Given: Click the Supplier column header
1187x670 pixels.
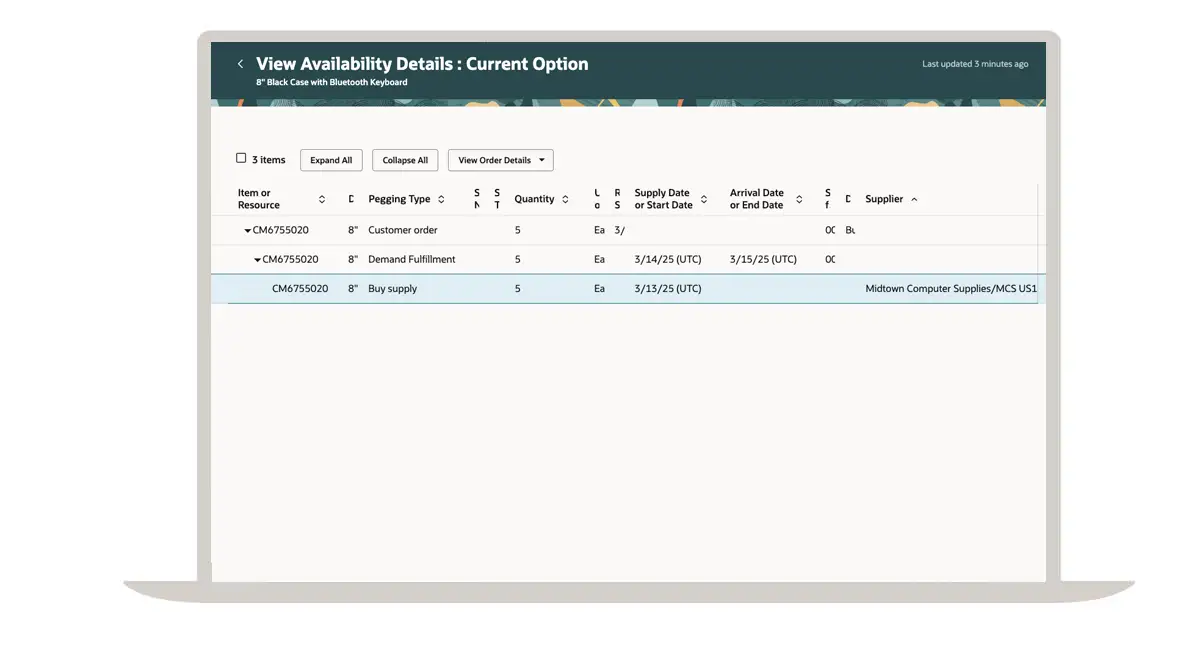Looking at the screenshot, I should point(884,199).
